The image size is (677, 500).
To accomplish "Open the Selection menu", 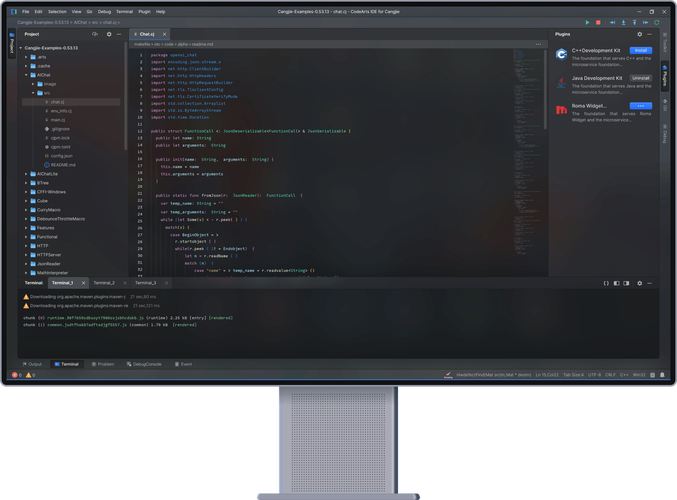I will pos(57,12).
